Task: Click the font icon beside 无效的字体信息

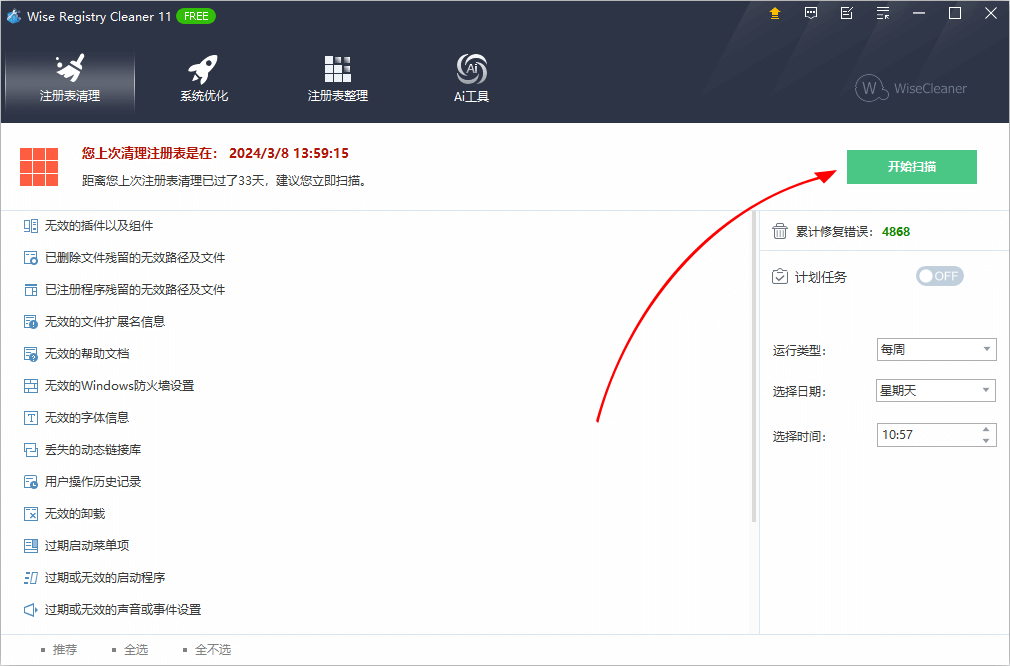Action: [31, 418]
